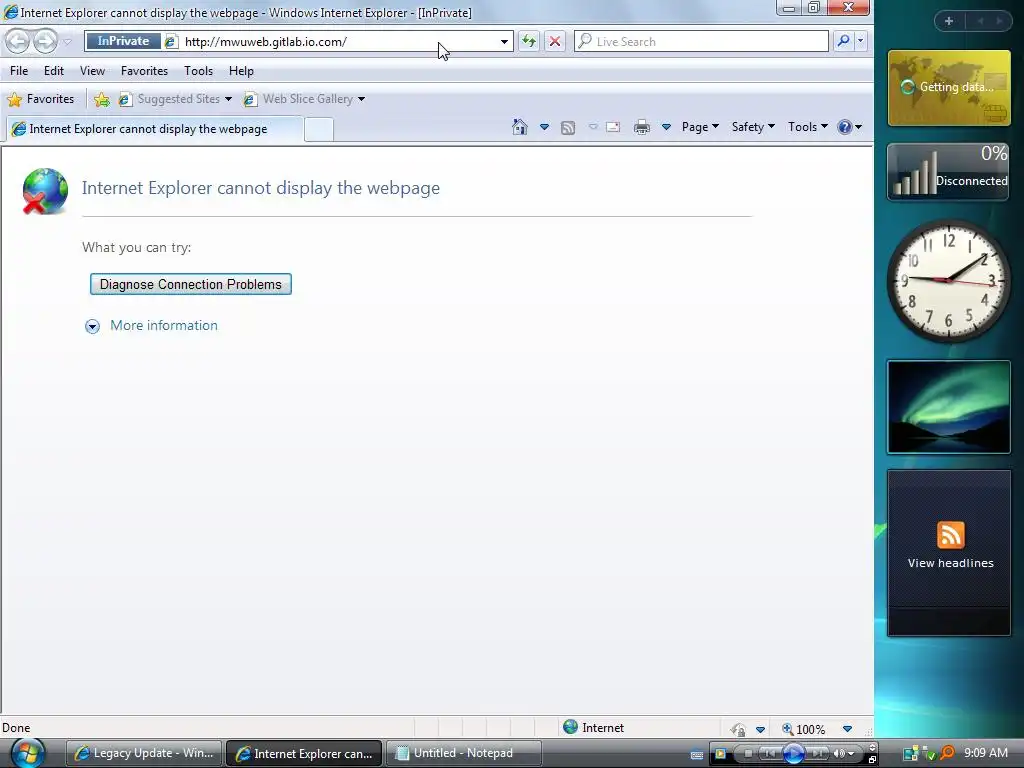1024x768 pixels.
Task: Open the Safety command bar menu
Action: pyautogui.click(x=753, y=127)
